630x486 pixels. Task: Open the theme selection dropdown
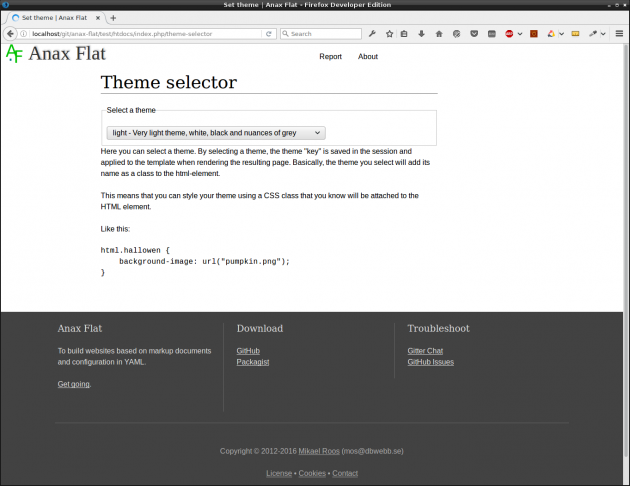point(216,133)
